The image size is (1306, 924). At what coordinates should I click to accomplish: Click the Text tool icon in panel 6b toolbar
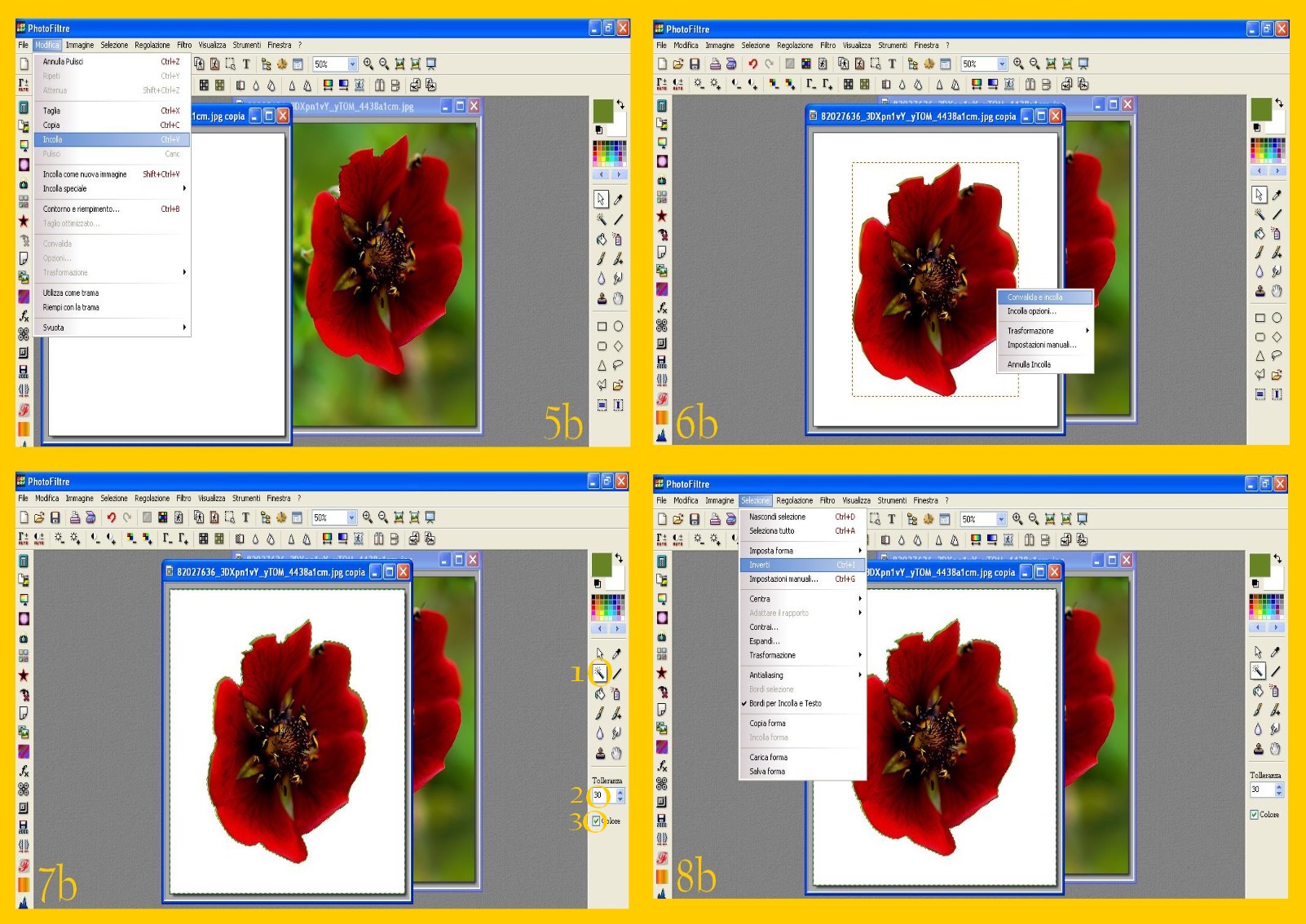pos(892,64)
